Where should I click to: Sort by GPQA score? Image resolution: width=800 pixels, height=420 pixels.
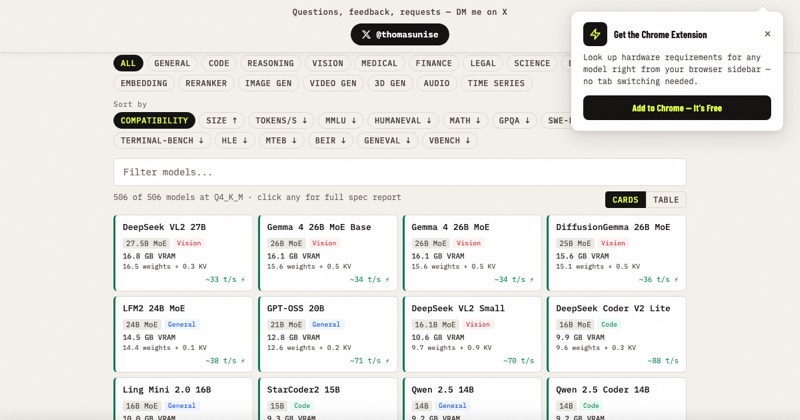pos(514,120)
